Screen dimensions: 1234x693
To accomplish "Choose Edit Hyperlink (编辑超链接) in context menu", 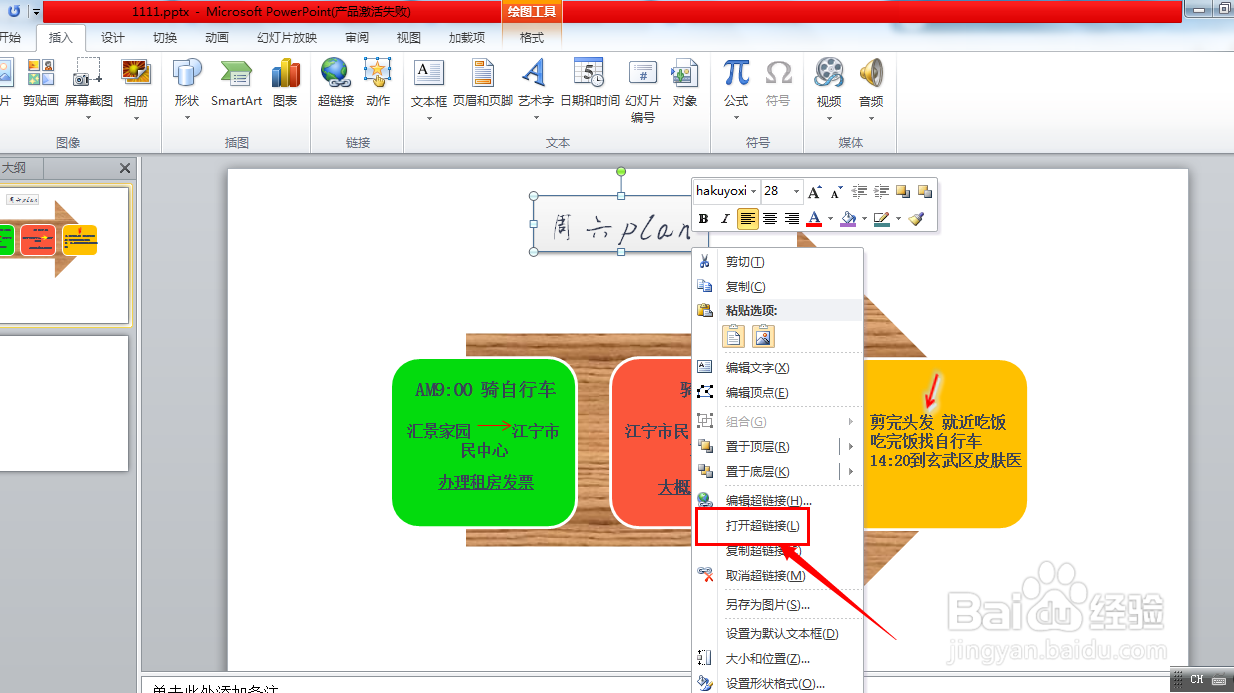I will pyautogui.click(x=778, y=500).
